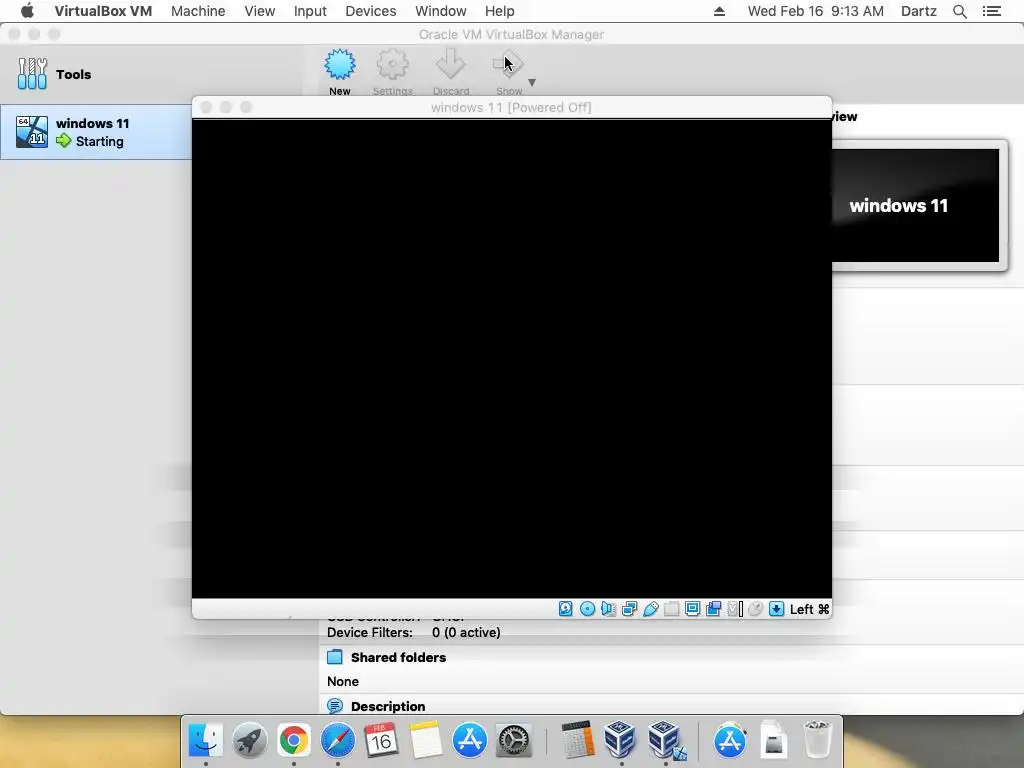Open the dropdown arrow next to Show
Viewport: 1024px width, 768px height.
point(532,82)
